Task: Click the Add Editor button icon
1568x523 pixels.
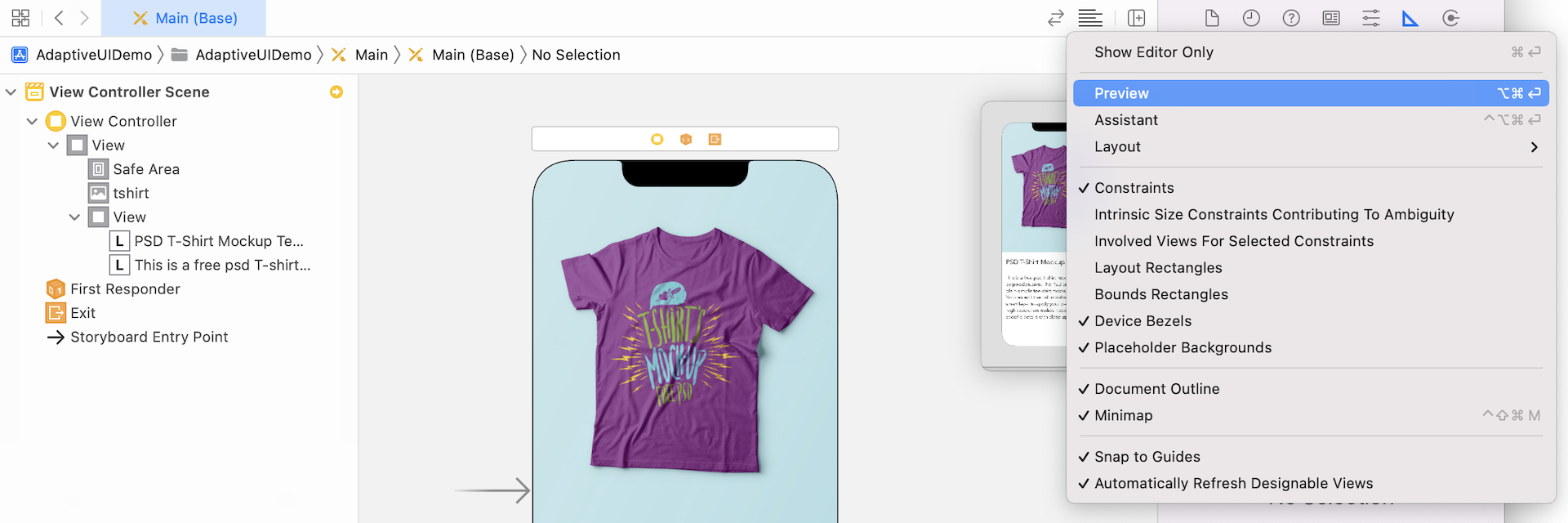Action: [x=1137, y=18]
